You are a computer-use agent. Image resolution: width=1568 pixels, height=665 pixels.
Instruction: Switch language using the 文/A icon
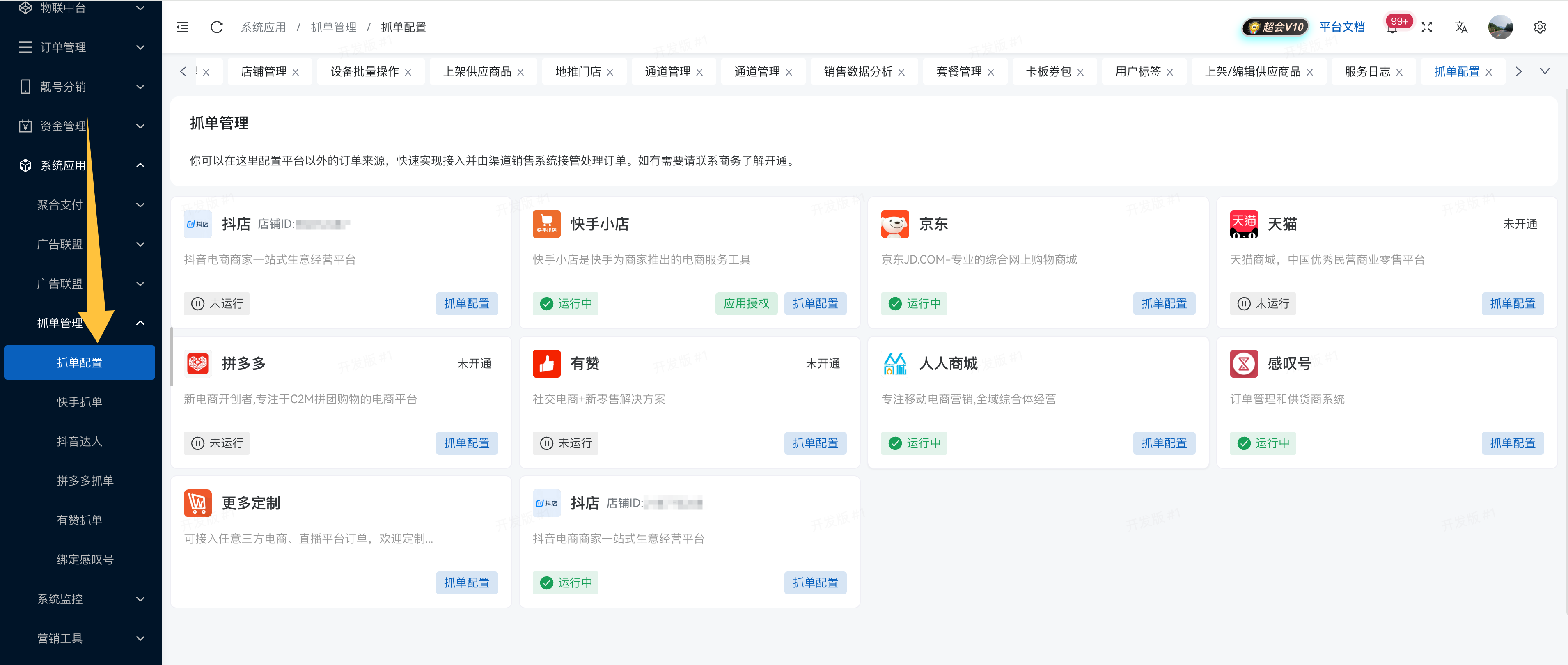click(x=1461, y=28)
